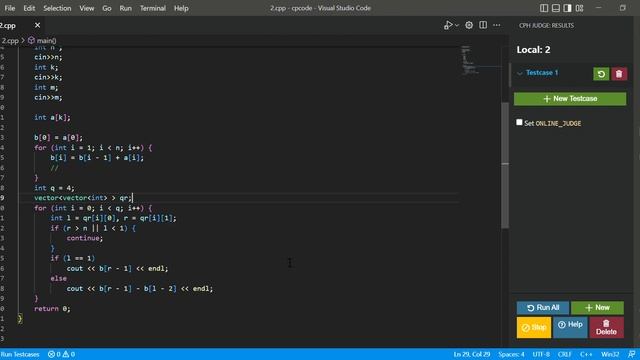Open the run options dropdown arrow
This screenshot has height=360, width=640.
457,25
